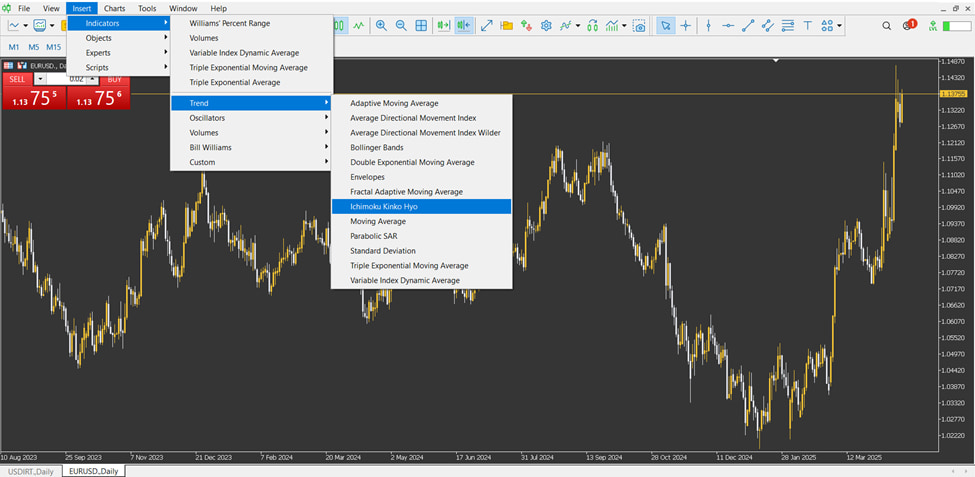The image size is (975, 477).
Task: Click the trade volume input field
Action: 67,79
